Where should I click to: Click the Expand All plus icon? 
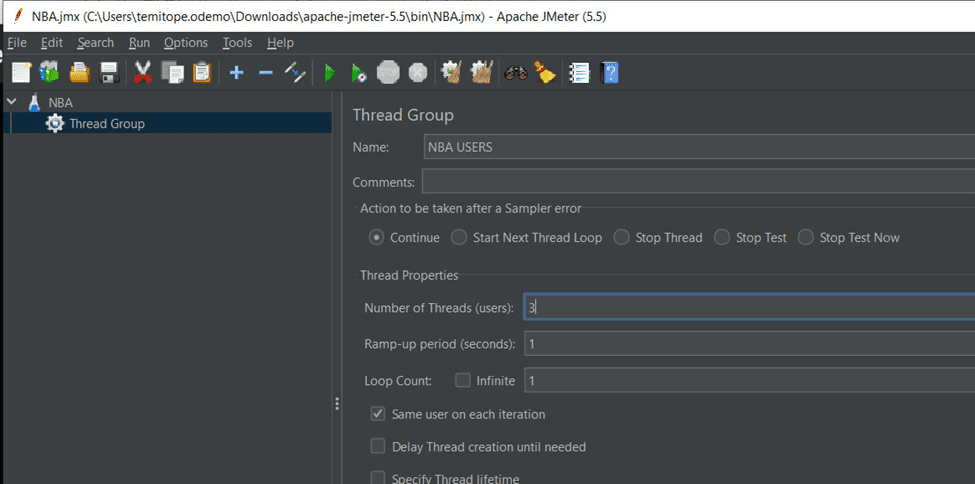(x=236, y=72)
